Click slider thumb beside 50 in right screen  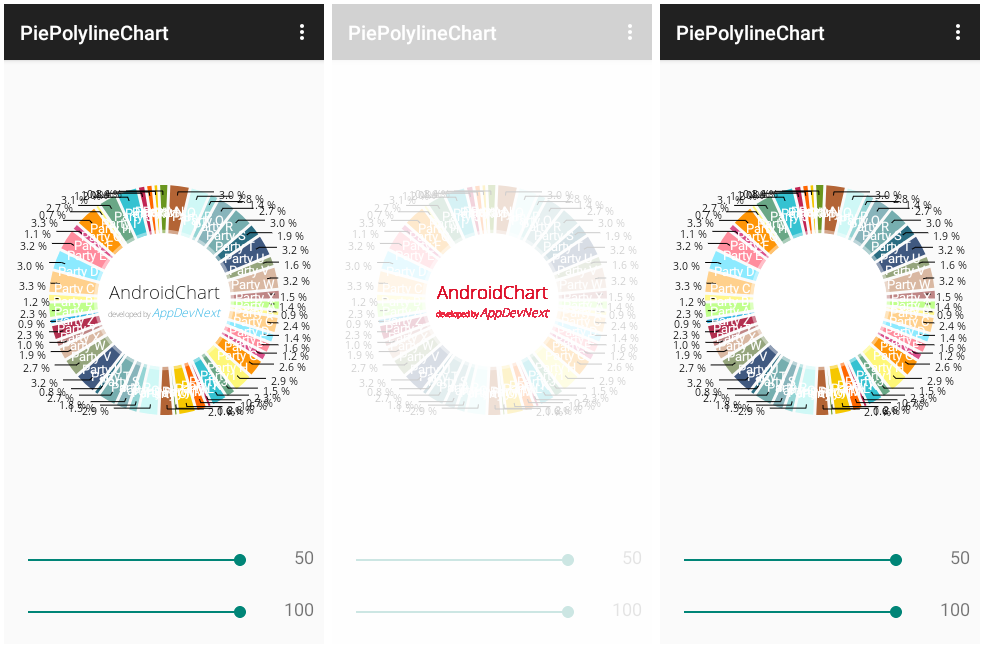point(896,560)
